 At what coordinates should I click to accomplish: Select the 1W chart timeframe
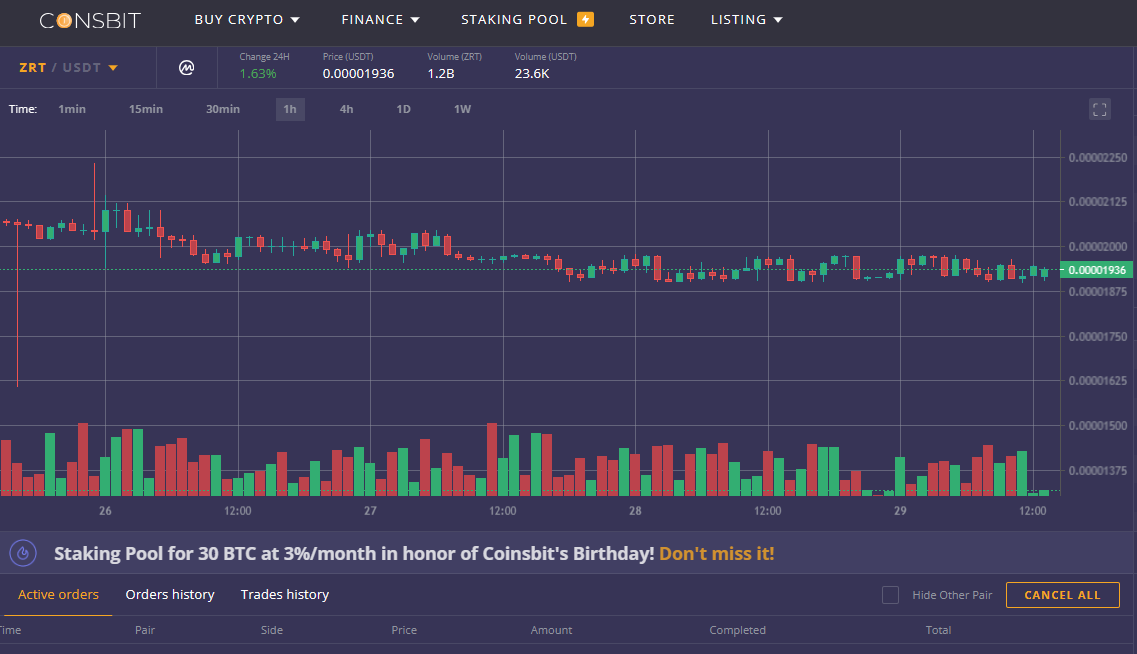(462, 109)
